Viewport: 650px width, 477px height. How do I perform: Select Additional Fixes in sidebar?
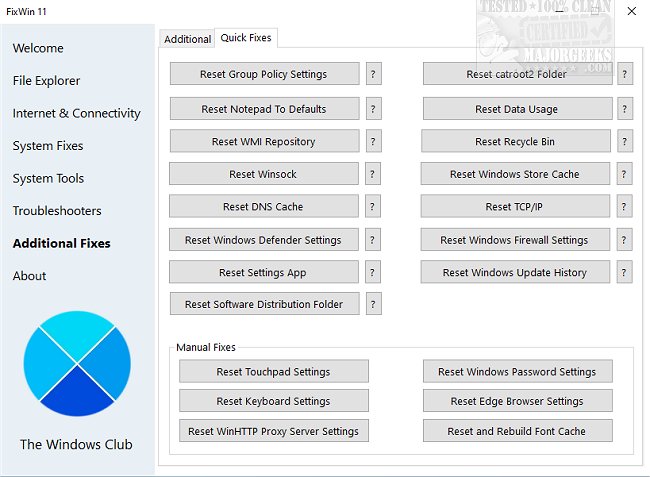62,243
